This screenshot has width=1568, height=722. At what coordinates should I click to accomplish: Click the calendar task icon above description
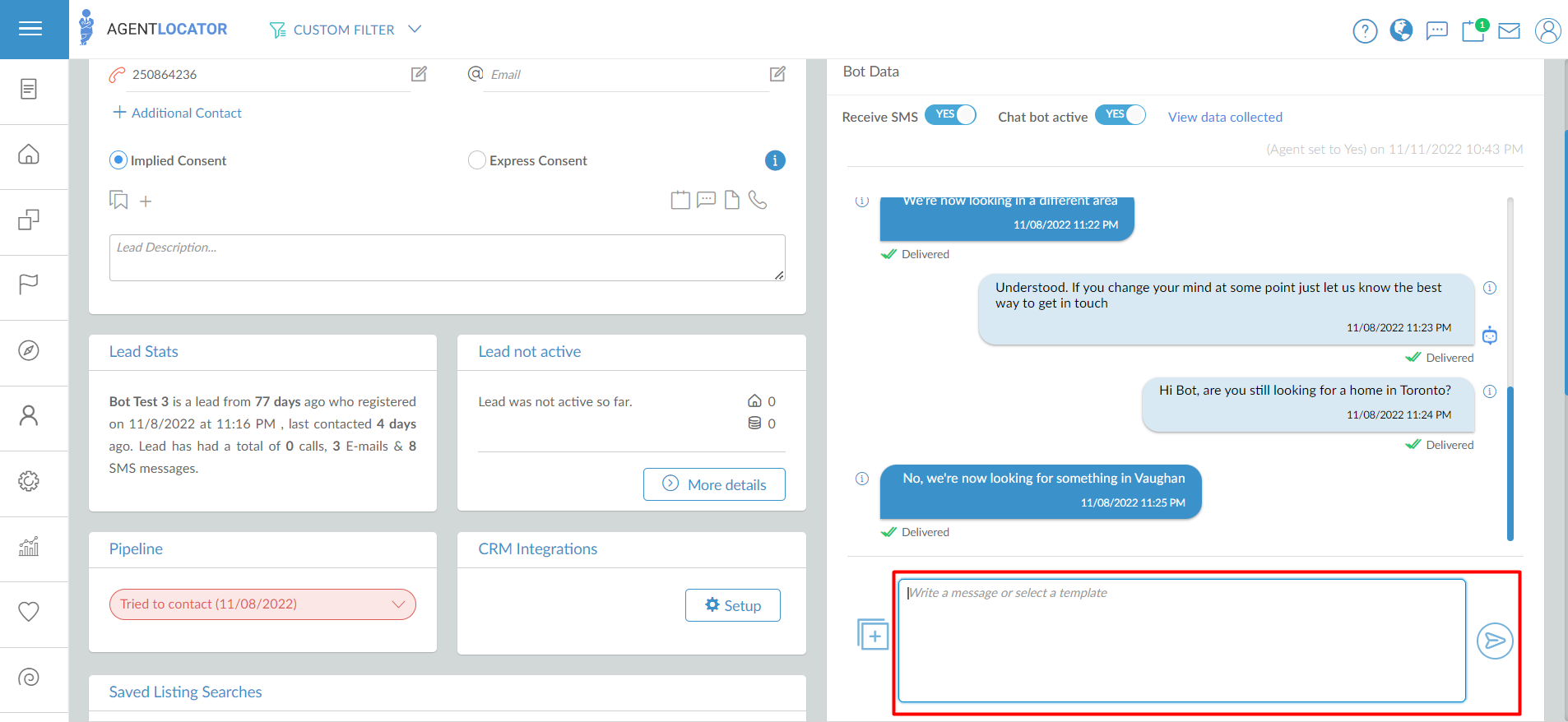tap(680, 200)
